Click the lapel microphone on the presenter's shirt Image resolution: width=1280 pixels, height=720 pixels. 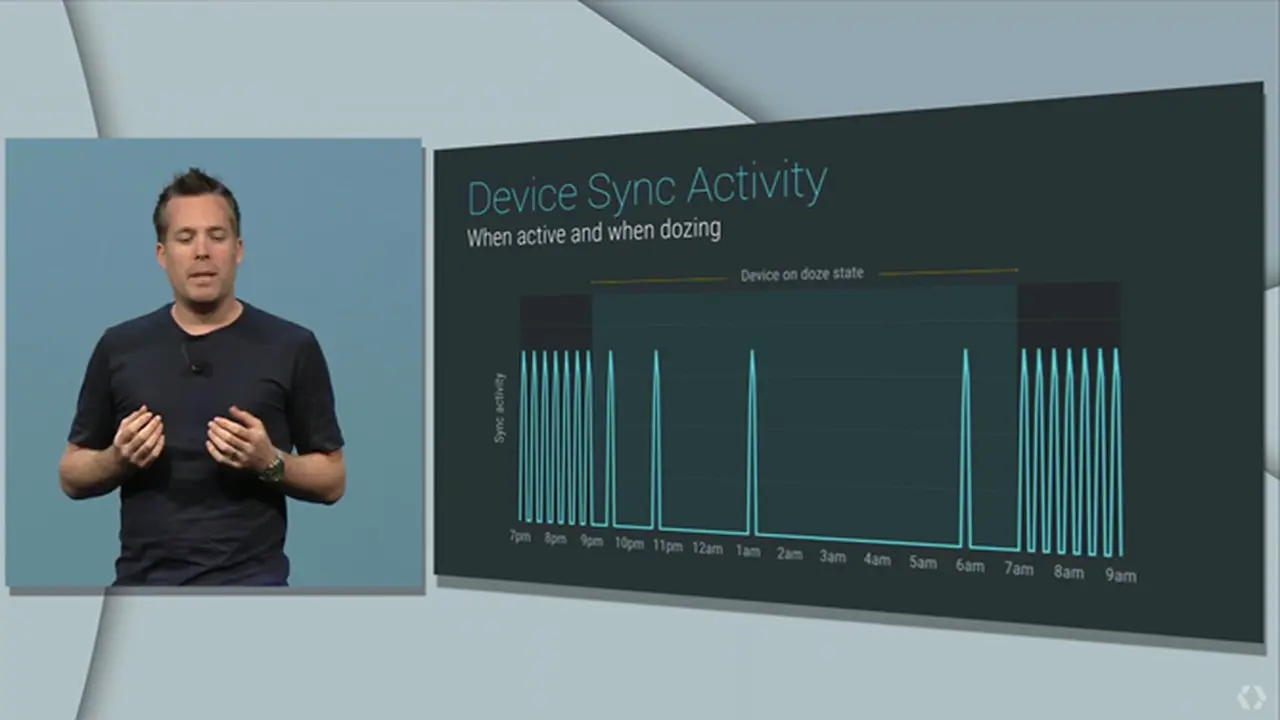[196, 365]
